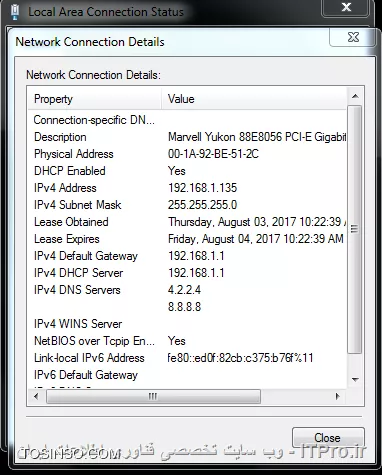Viewport: 382px width, 475px height.
Task: Click the network adapter icon in title bar
Action: [x=15, y=12]
